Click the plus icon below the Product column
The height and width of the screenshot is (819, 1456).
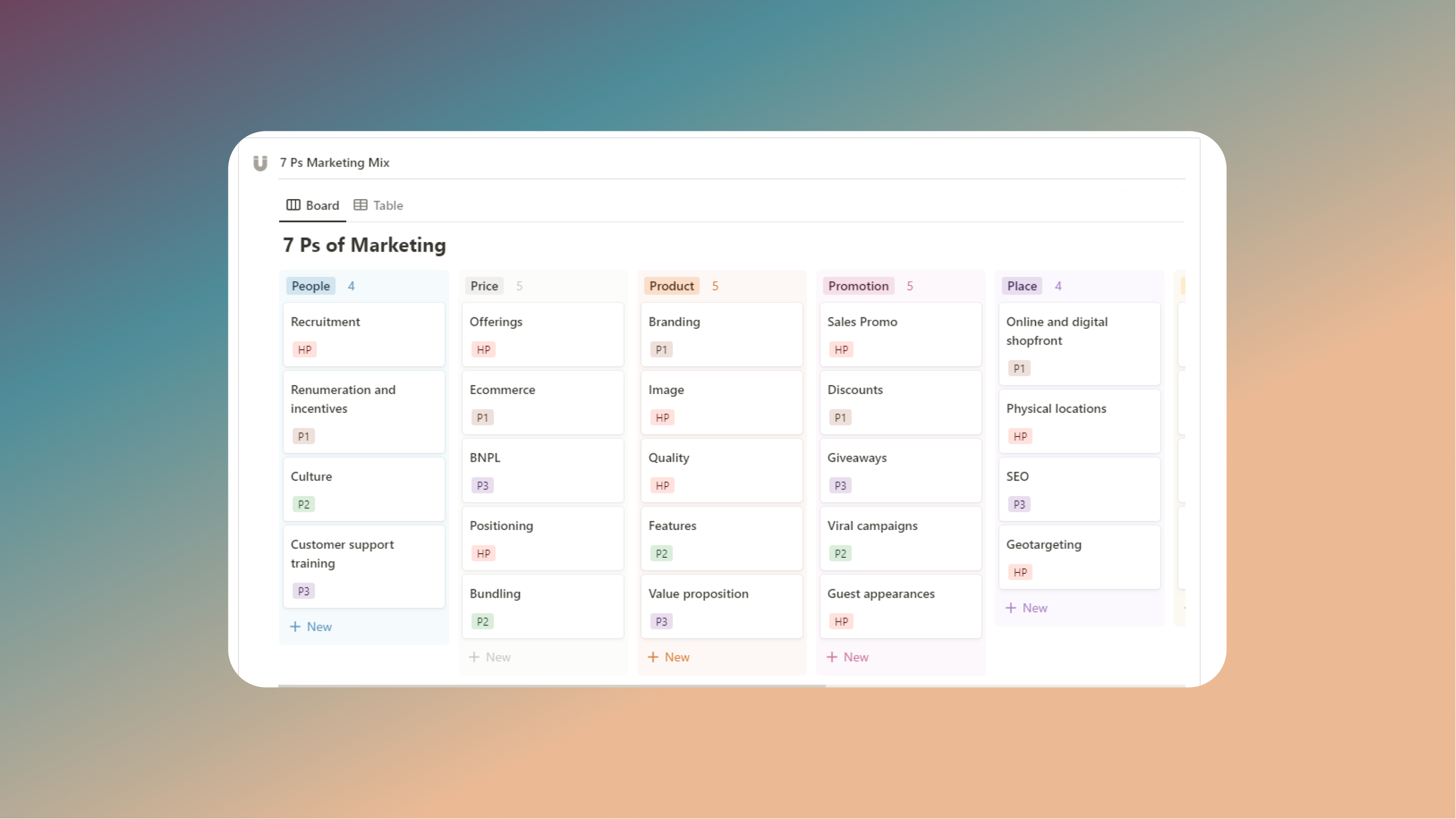point(653,657)
